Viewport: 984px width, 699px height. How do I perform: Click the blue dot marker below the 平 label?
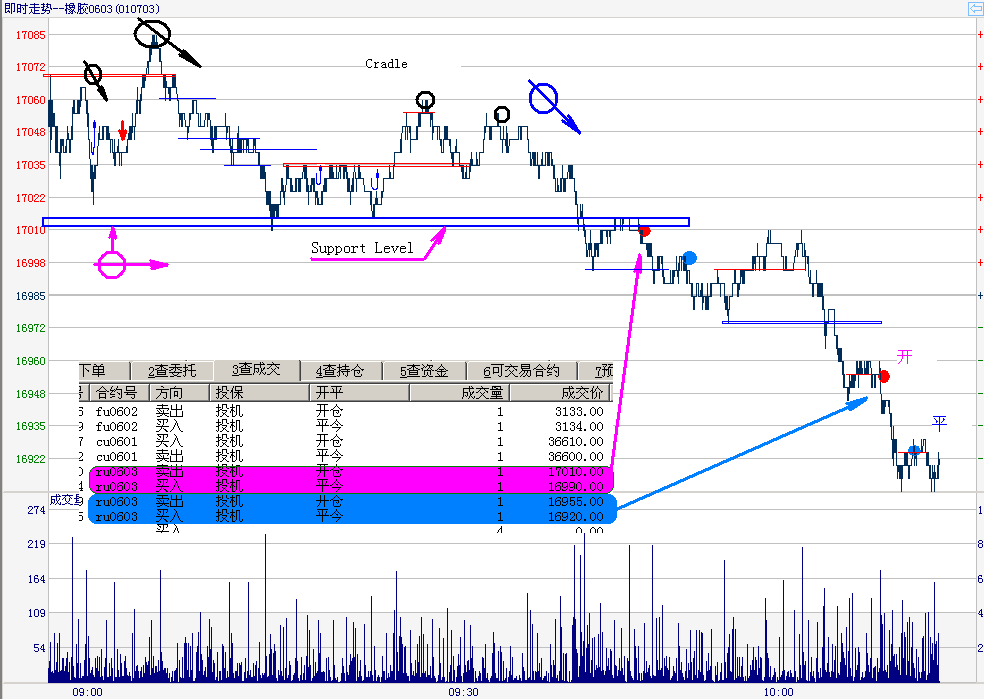[x=914, y=451]
